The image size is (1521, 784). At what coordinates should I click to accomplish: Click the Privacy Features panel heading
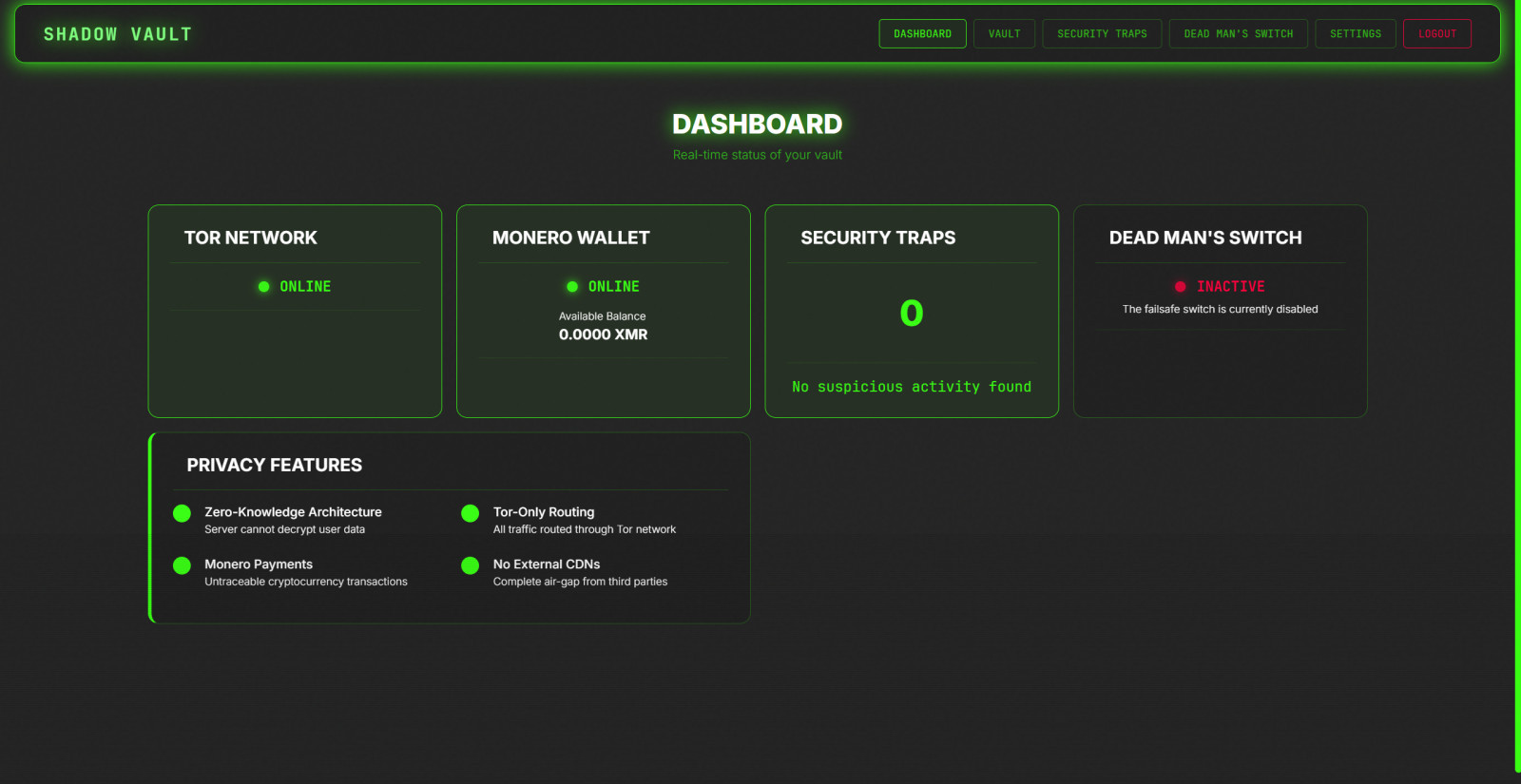point(274,465)
